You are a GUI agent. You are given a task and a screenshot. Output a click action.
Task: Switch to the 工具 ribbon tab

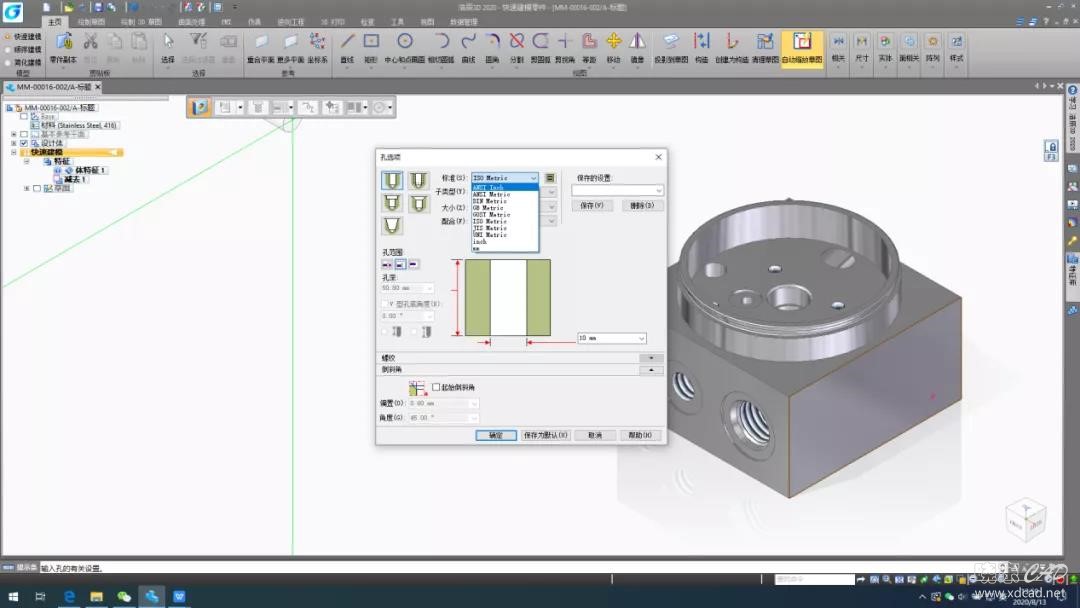pos(397,21)
